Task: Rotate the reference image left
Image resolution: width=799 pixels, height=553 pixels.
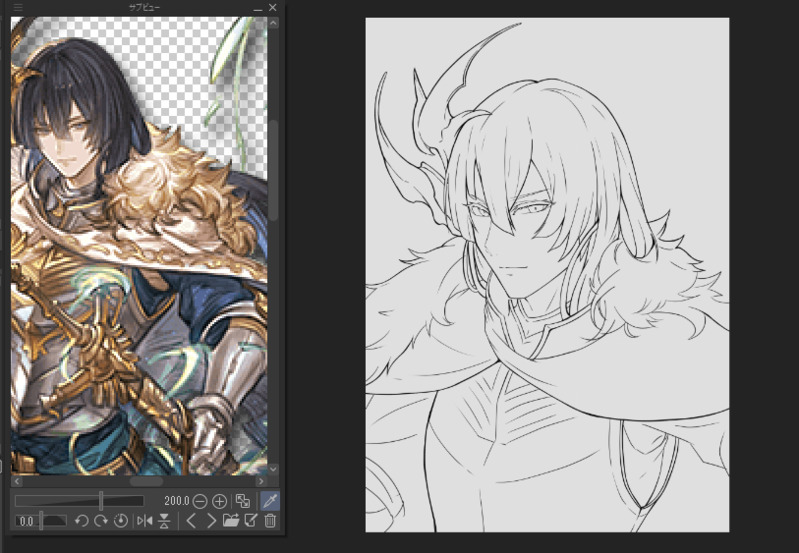Action: (82, 520)
